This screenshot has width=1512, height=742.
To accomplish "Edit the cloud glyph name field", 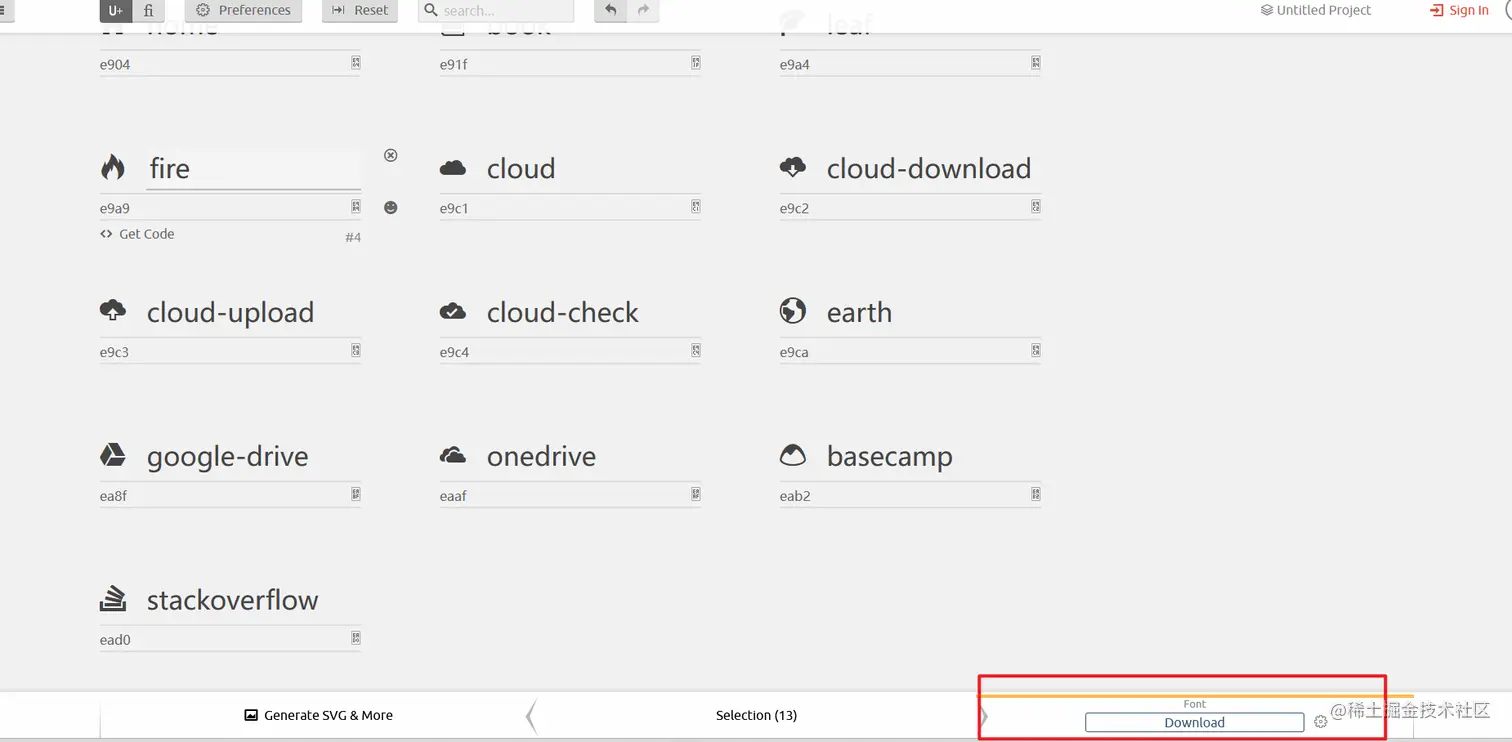I will coord(594,168).
